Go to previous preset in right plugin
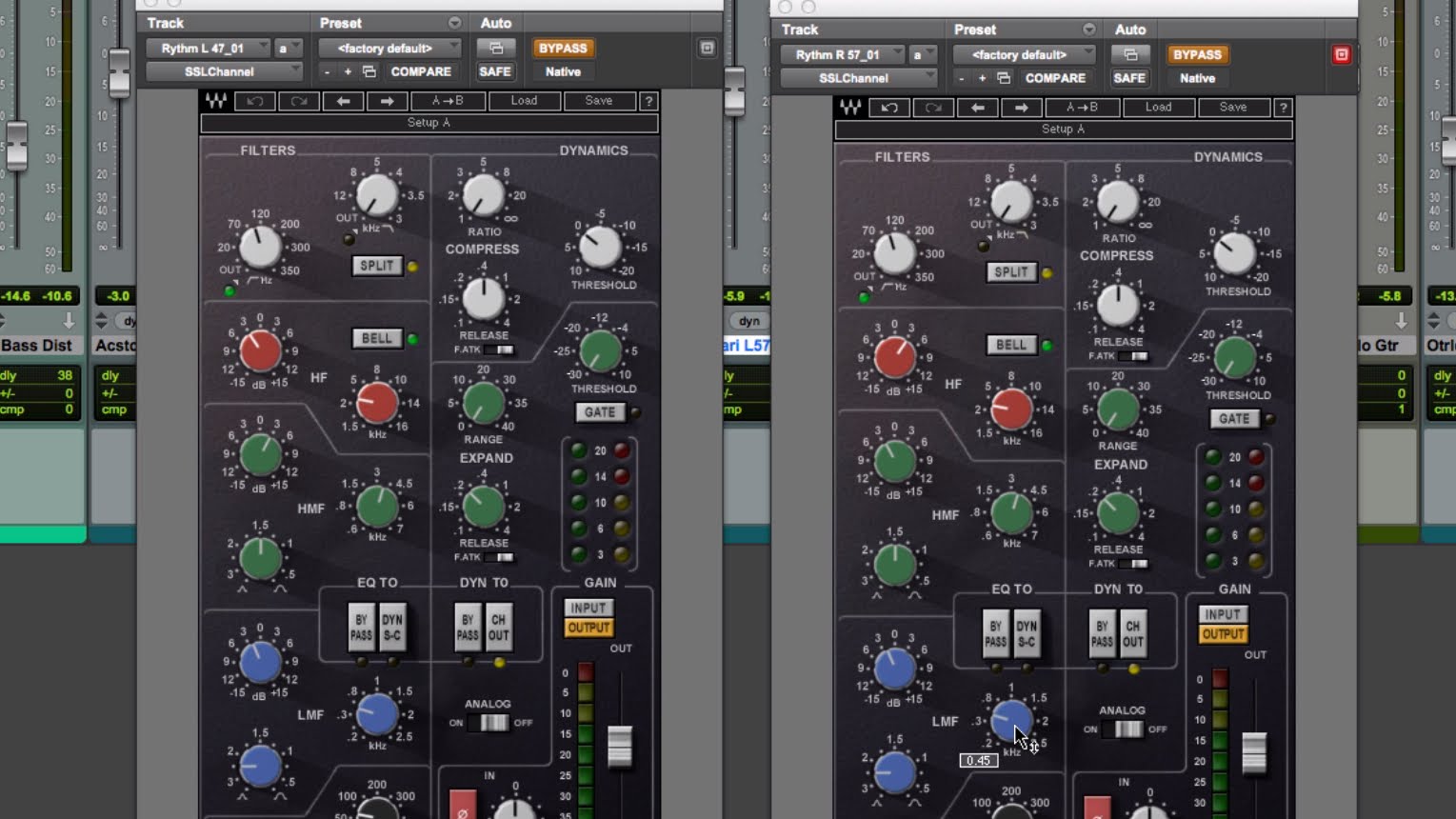1456x819 pixels. click(977, 108)
